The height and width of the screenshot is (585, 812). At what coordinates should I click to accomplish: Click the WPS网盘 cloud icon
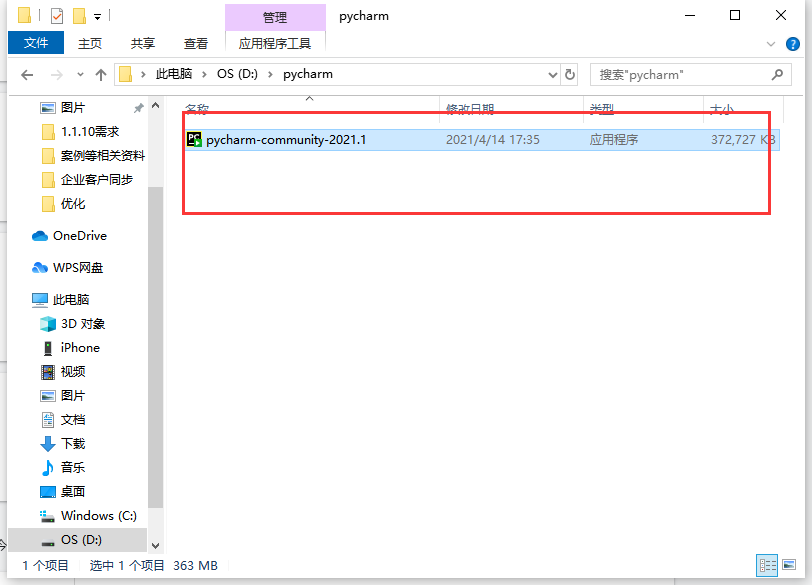click(x=40, y=268)
